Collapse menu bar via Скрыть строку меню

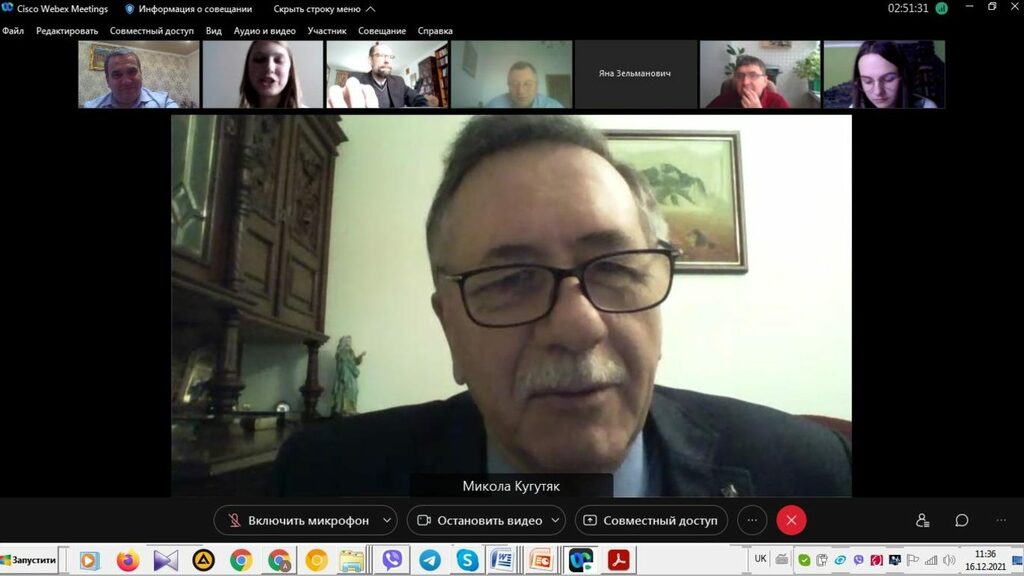click(x=323, y=9)
